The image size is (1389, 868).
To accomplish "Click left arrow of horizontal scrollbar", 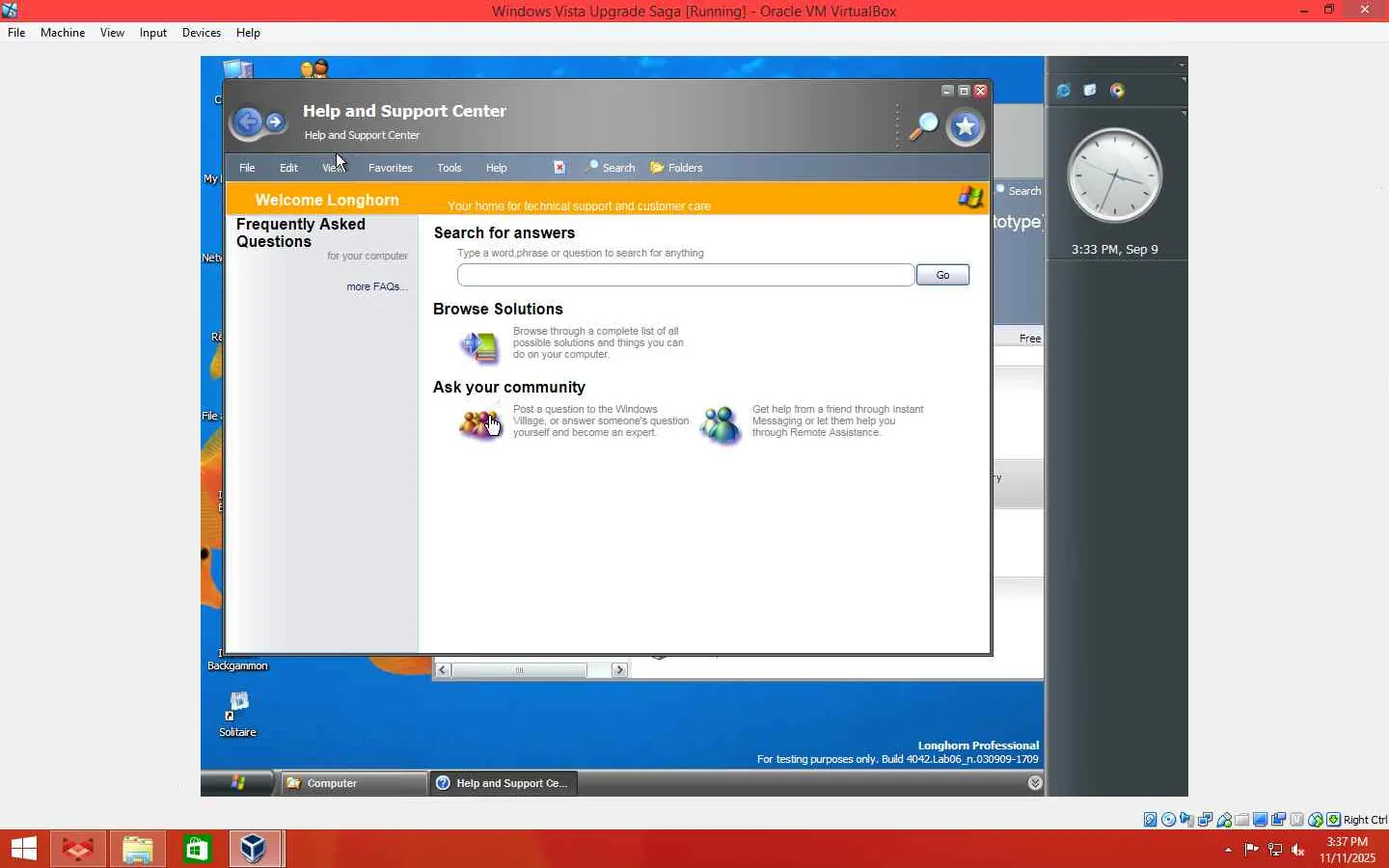I will pyautogui.click(x=443, y=670).
